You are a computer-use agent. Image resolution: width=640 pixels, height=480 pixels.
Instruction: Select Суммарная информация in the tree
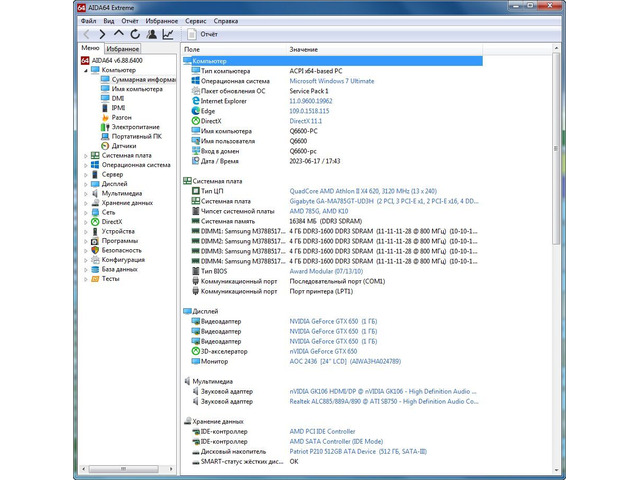coord(138,80)
